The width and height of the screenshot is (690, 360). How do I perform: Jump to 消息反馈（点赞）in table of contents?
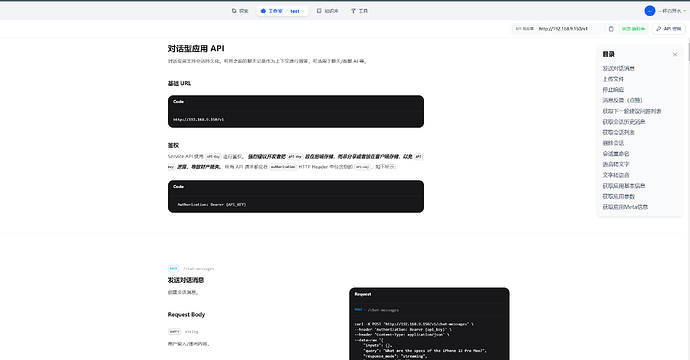point(622,100)
